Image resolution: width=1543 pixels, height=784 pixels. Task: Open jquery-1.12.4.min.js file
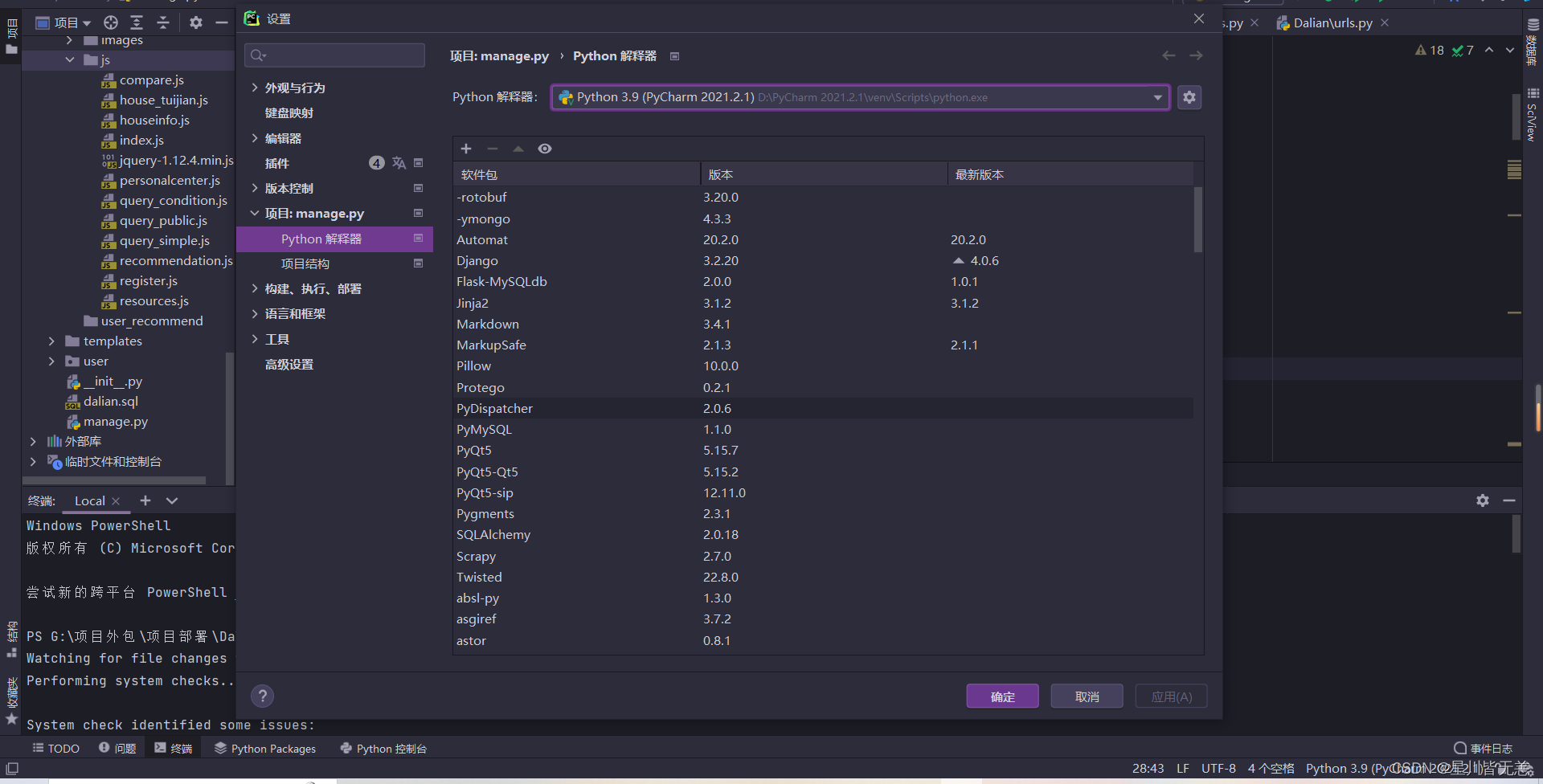click(176, 161)
